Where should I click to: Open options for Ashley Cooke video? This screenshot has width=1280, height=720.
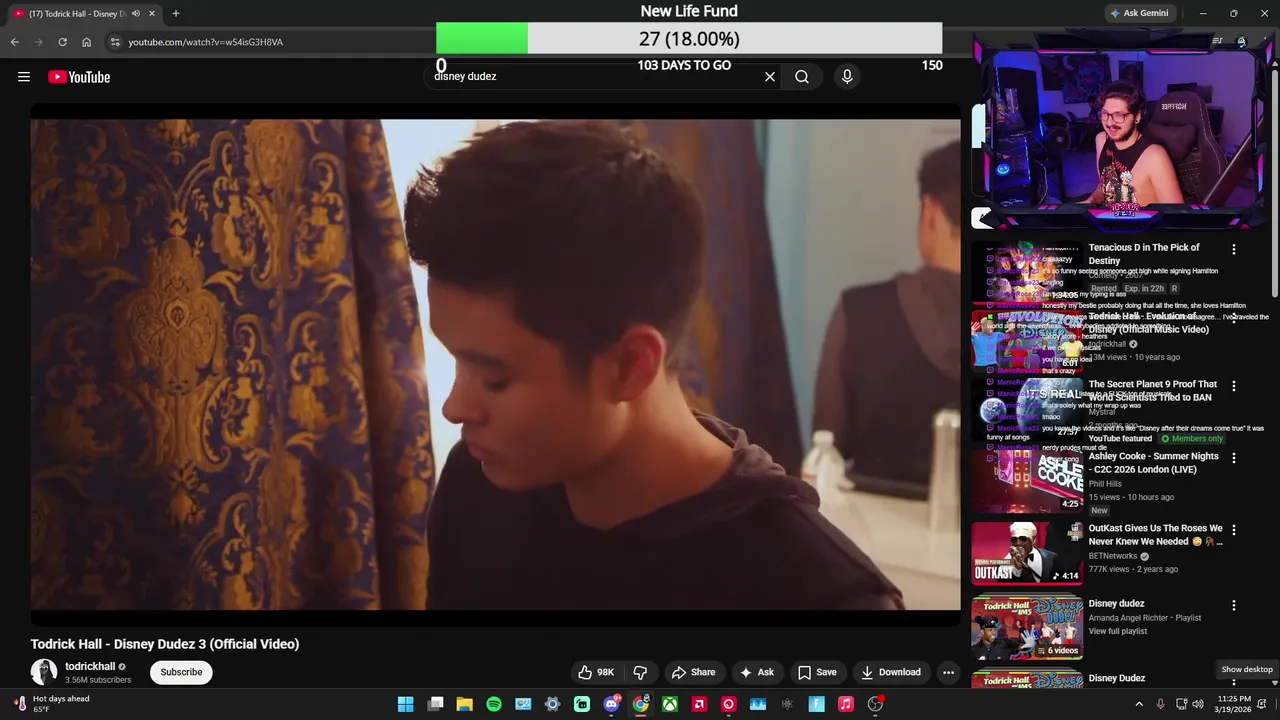[1233, 458]
